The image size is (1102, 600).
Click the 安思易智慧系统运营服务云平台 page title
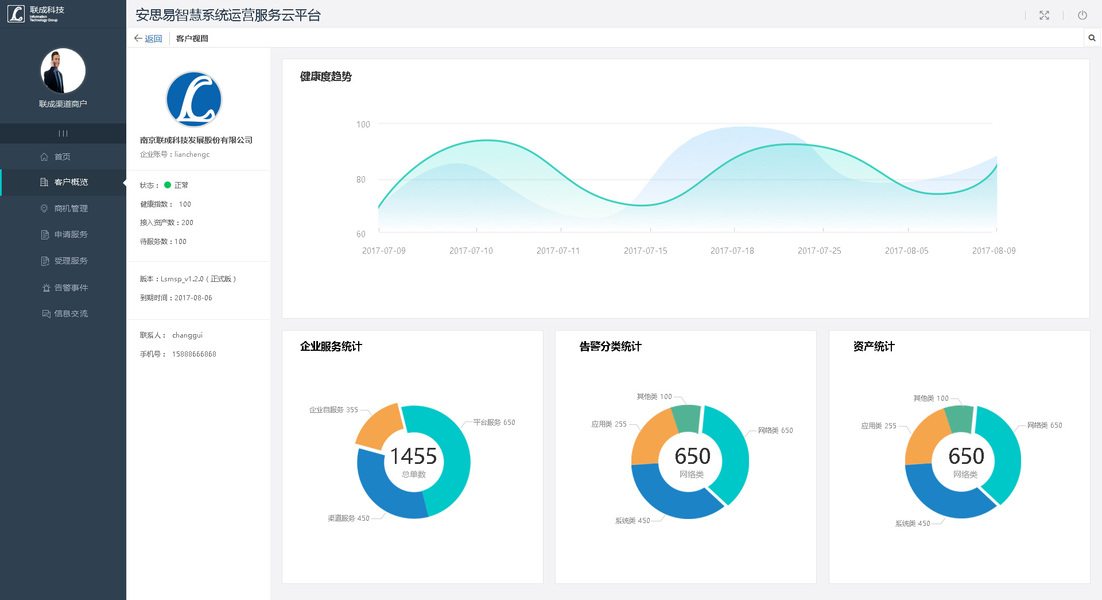(x=228, y=15)
